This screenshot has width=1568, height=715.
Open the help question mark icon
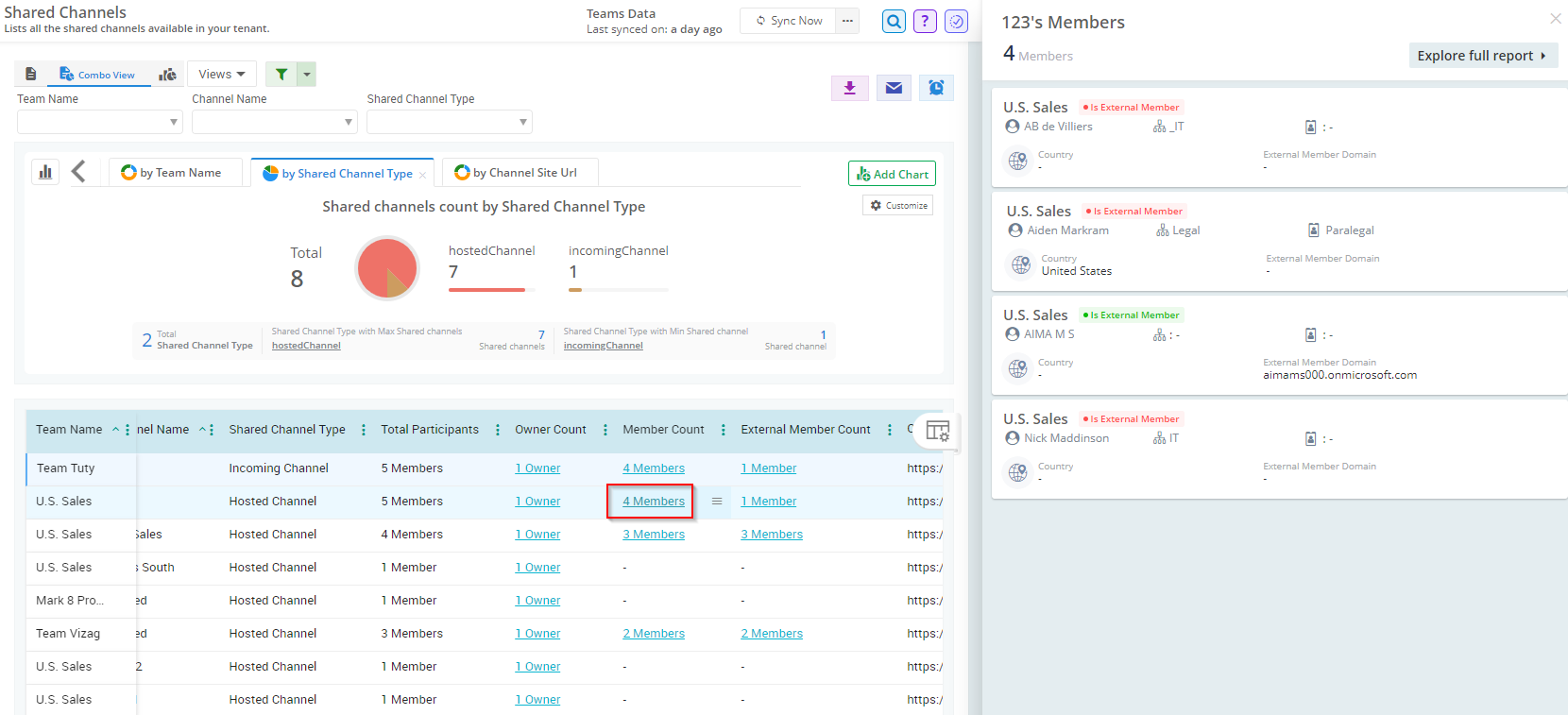click(x=925, y=21)
